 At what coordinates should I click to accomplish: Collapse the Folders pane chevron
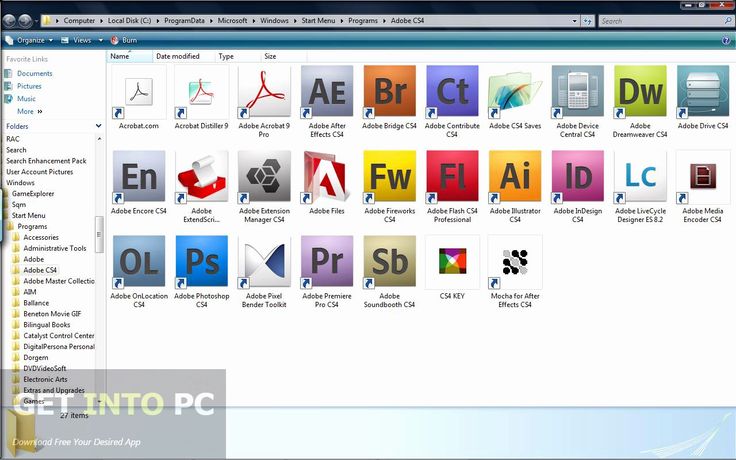pyautogui.click(x=99, y=126)
